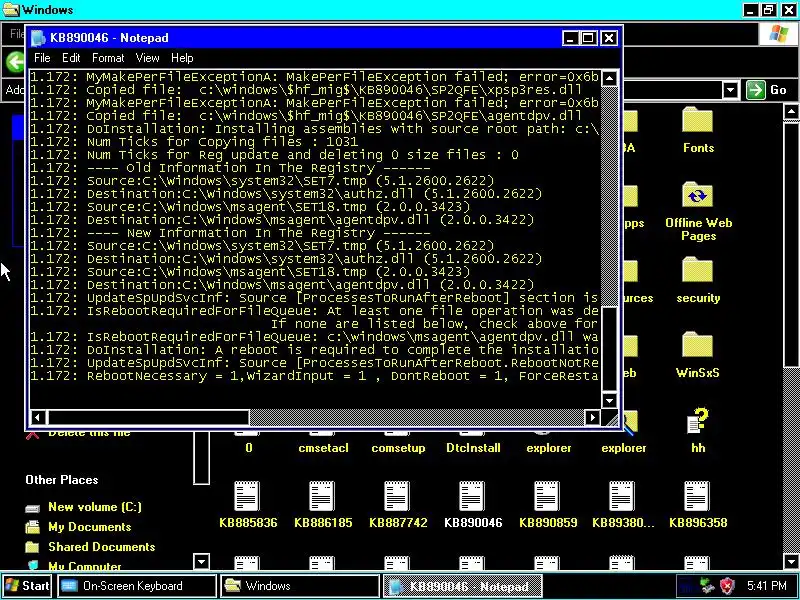This screenshot has width=800, height=600.
Task: Open Notepad's Help menu
Action: 182,58
